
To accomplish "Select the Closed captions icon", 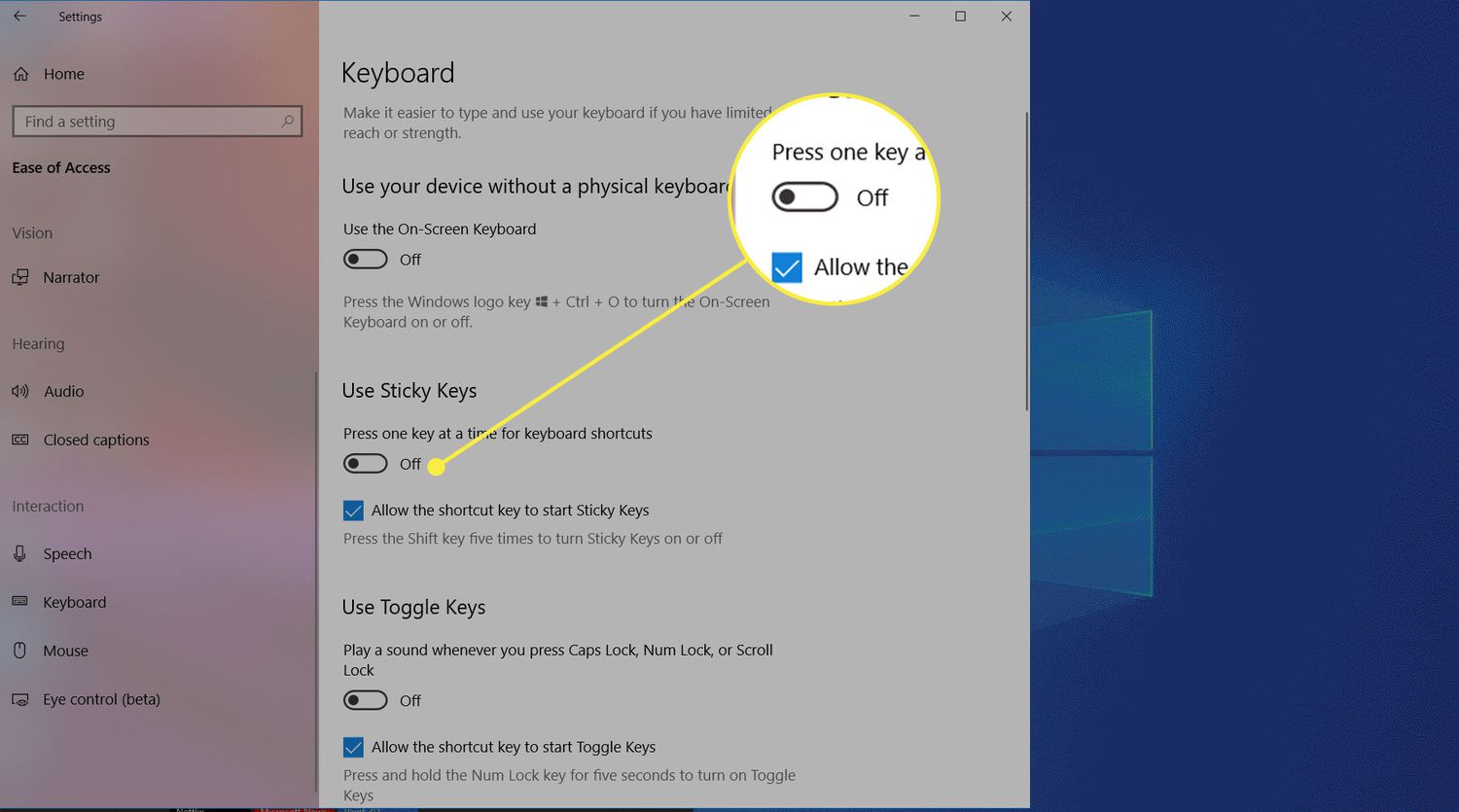I will 20,440.
